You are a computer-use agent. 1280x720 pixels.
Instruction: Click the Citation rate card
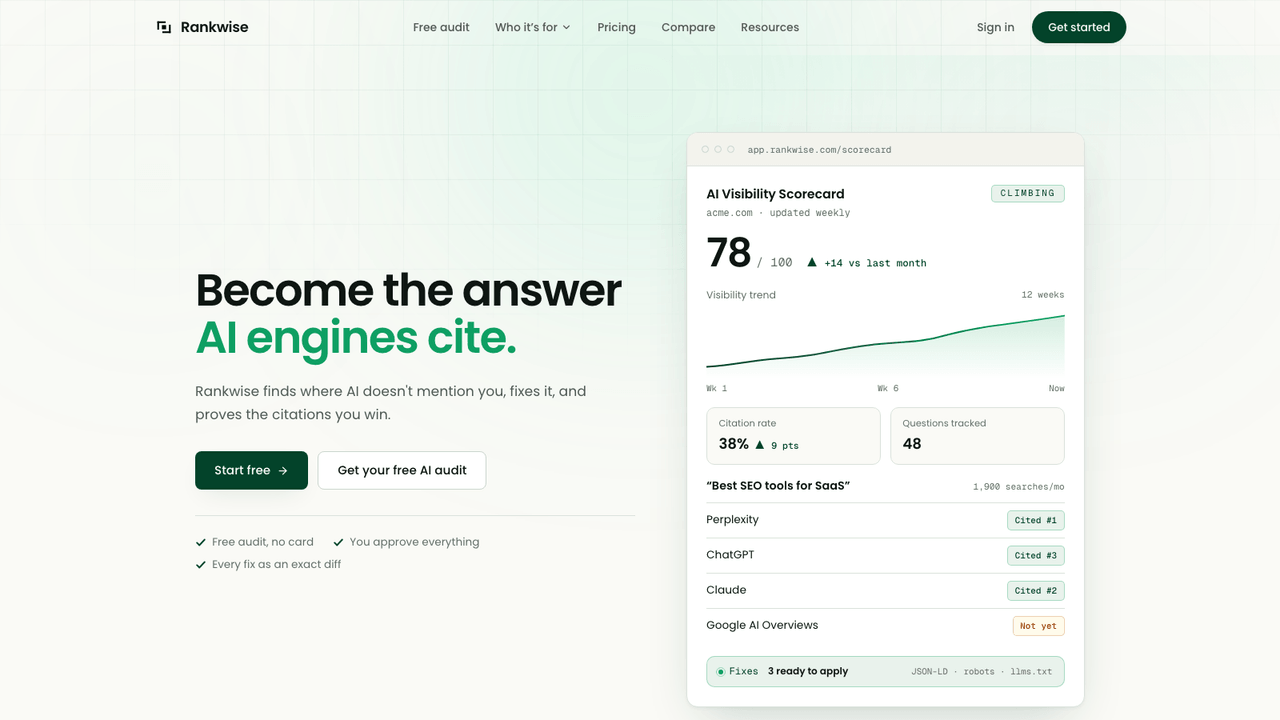coord(793,435)
